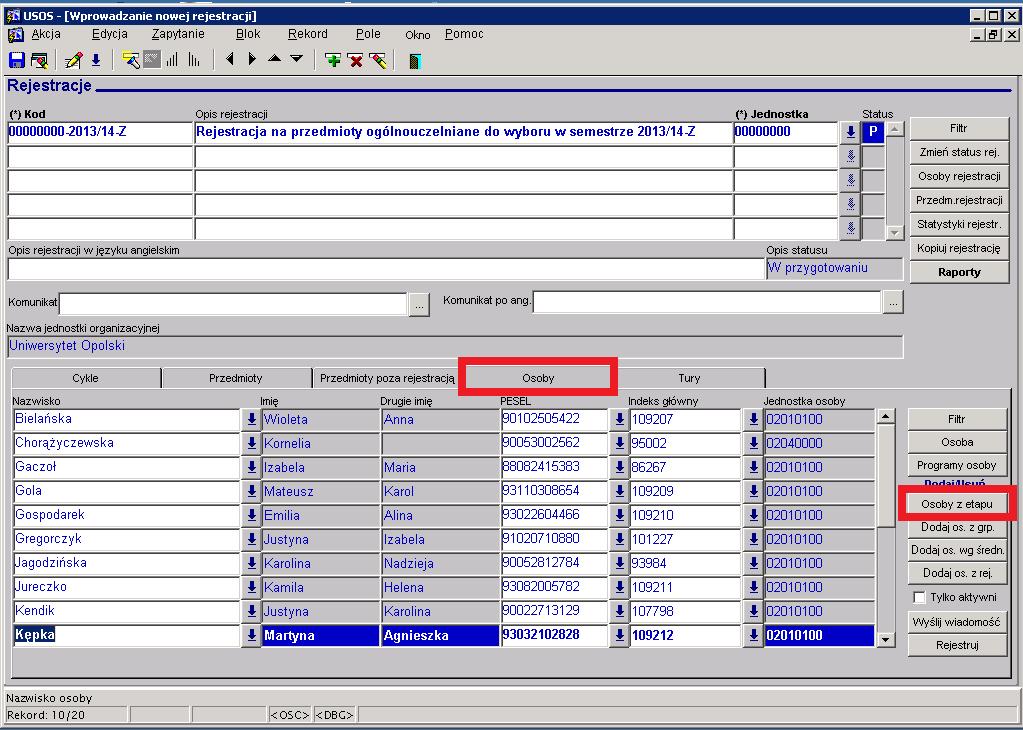Click the blue down-arrow list-of-values toolbar icon
Screen dimensions: 1023x730
coord(96,61)
